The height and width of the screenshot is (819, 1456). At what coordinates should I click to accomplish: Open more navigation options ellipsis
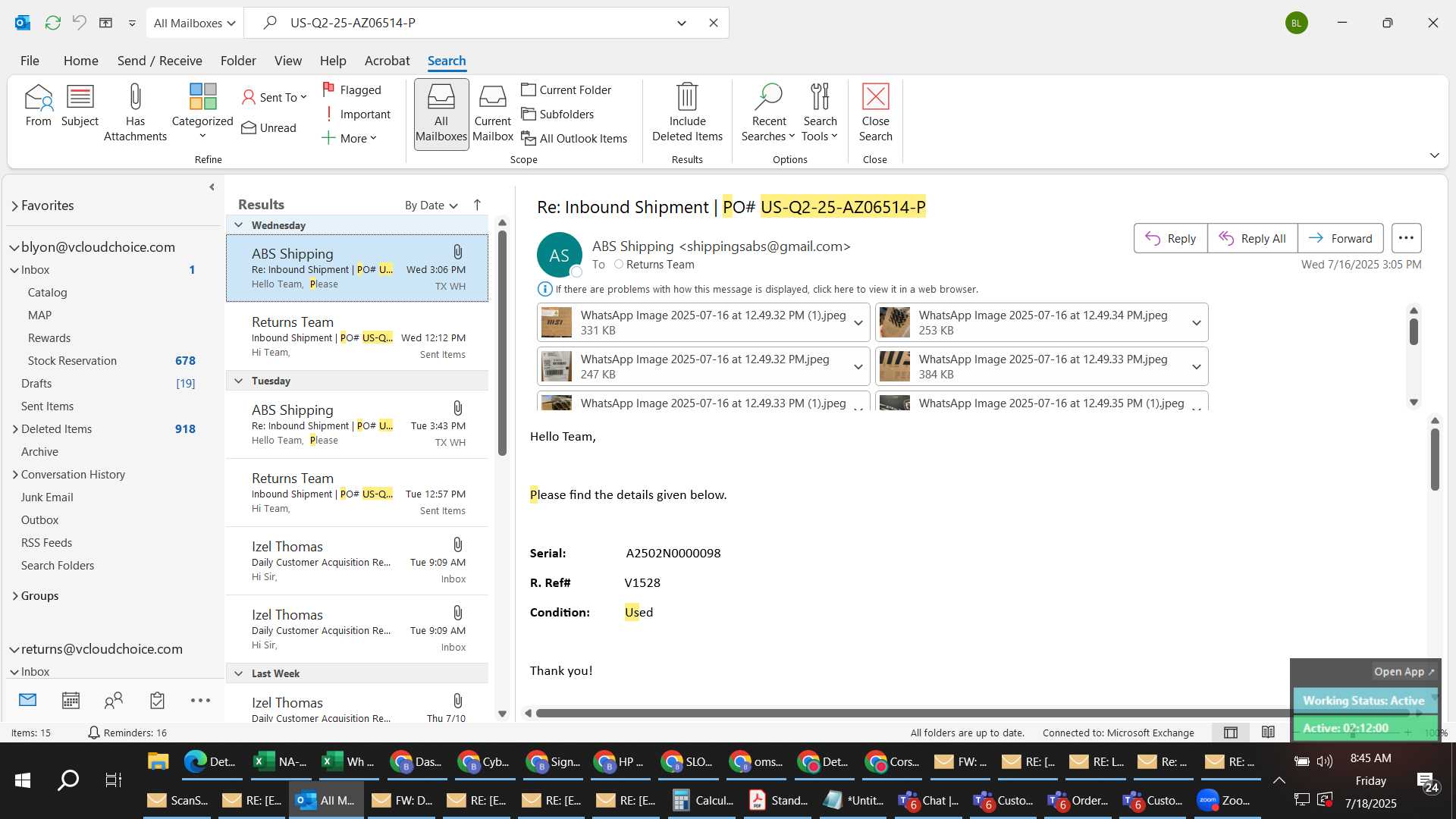click(200, 701)
